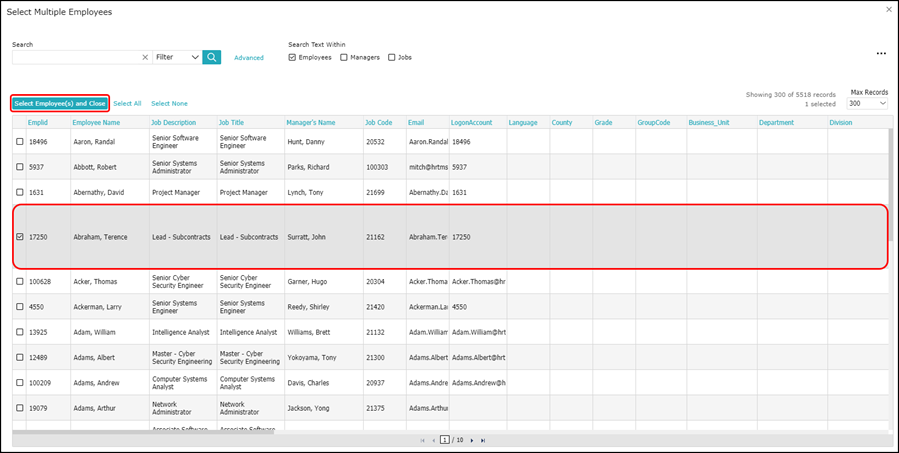Close the Select Multiple Employees dialog
899x453 pixels.
[x=890, y=10]
